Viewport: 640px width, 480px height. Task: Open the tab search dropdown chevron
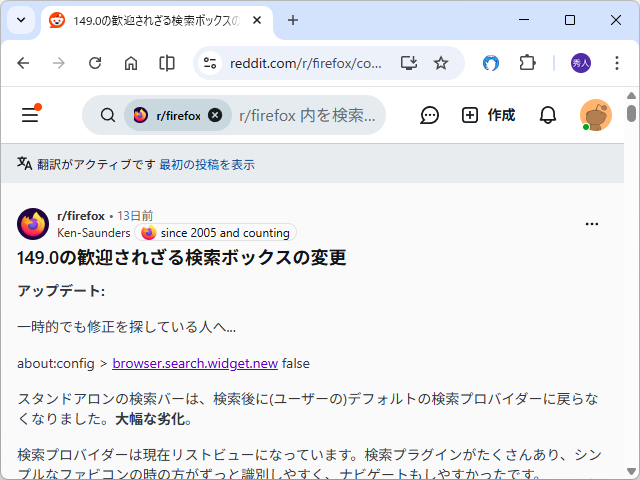point(21,20)
